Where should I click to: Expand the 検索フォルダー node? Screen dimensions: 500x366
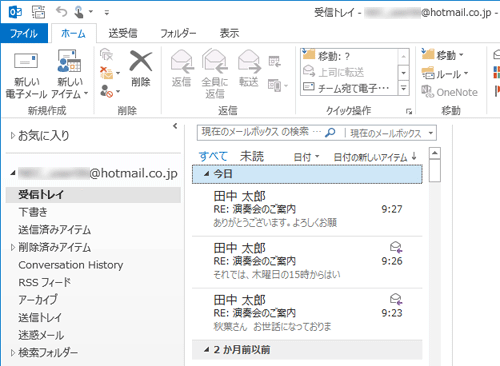coord(13,353)
